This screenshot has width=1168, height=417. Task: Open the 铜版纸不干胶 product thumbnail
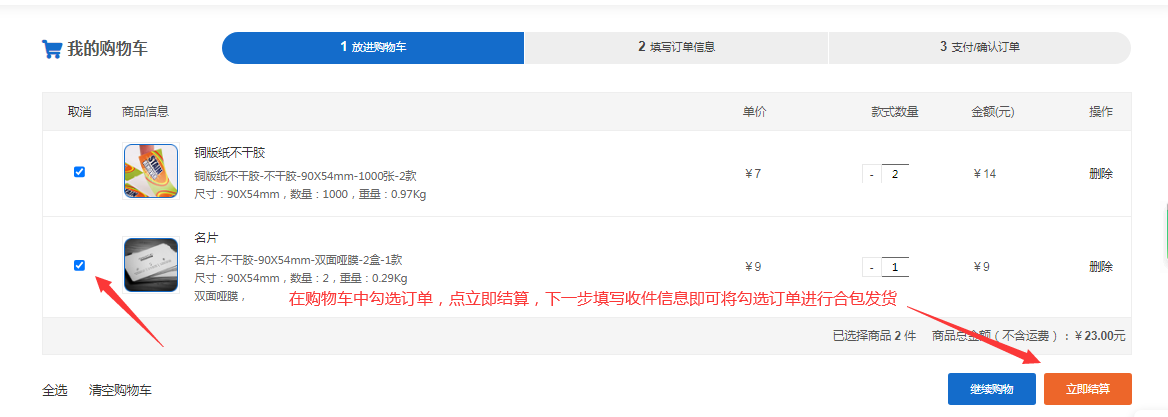pyautogui.click(x=150, y=171)
